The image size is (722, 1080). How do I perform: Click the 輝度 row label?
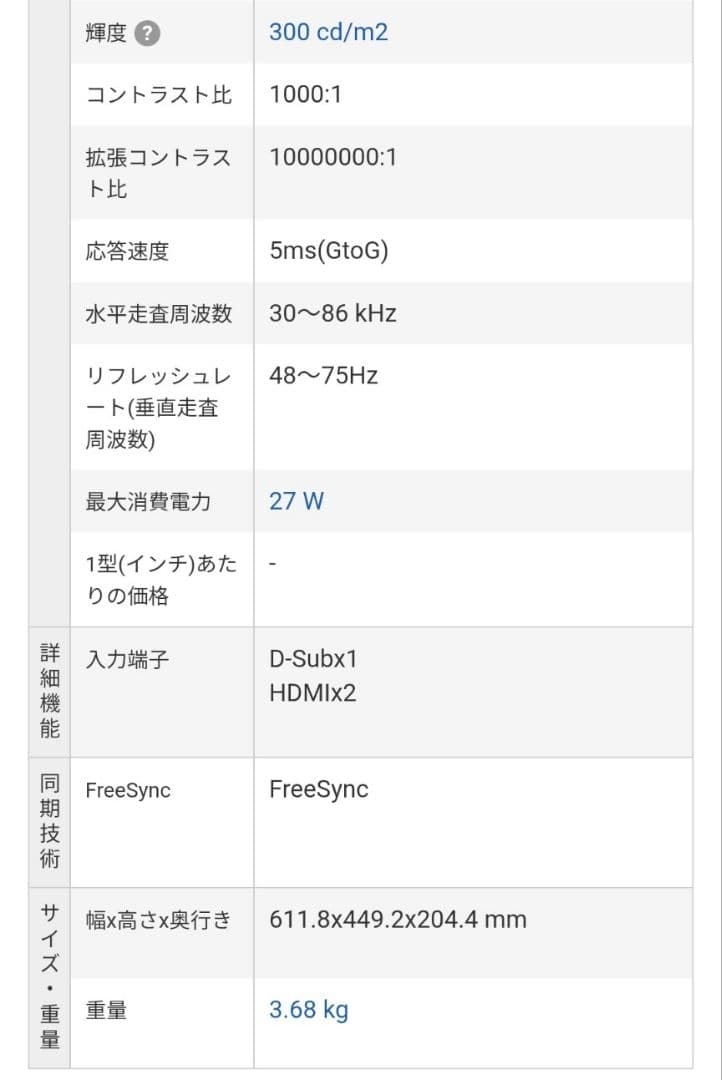(106, 33)
